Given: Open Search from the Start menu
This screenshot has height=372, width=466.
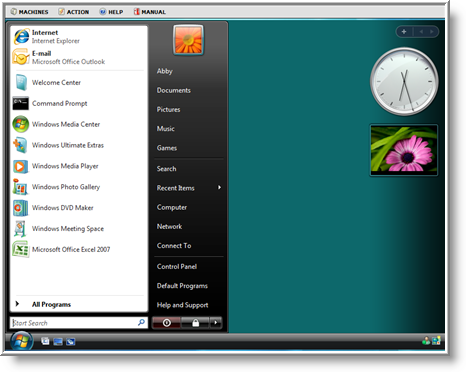Looking at the screenshot, I should click(x=166, y=169).
